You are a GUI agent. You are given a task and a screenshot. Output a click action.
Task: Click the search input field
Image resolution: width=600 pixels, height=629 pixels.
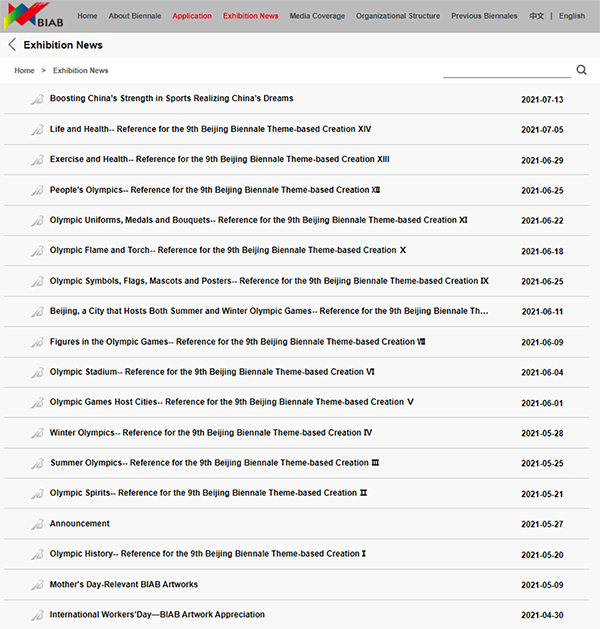[506, 70]
